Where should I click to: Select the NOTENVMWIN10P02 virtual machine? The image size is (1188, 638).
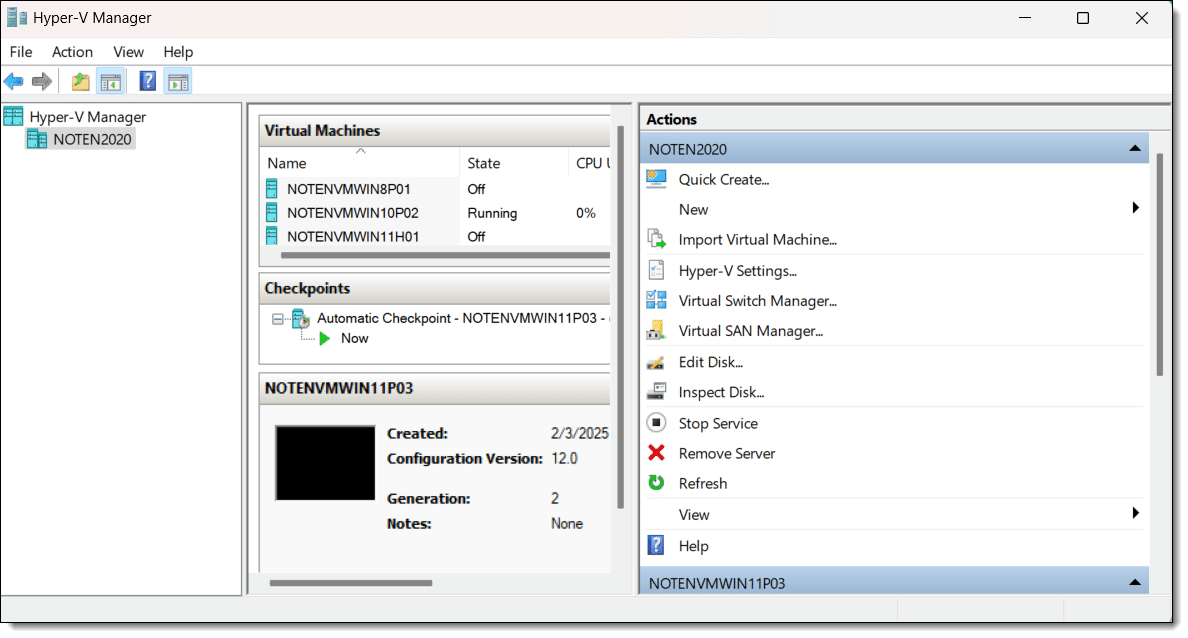pyautogui.click(x=352, y=213)
